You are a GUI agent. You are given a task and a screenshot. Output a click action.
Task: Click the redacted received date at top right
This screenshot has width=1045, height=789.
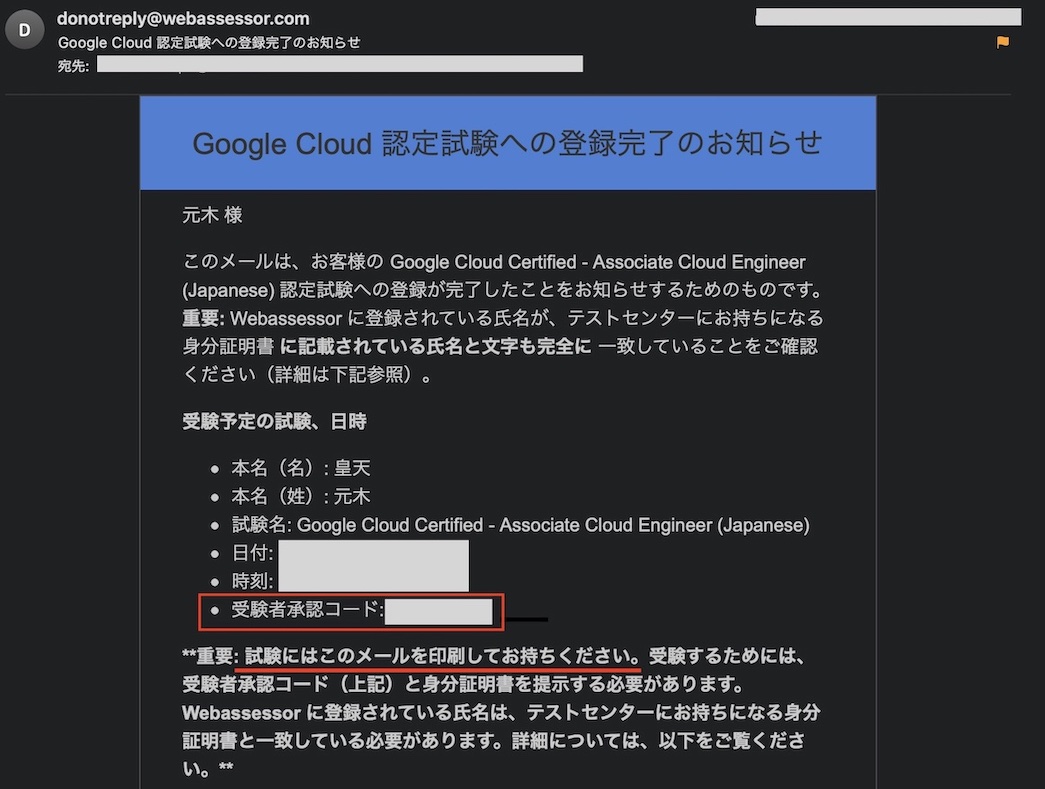coord(887,17)
